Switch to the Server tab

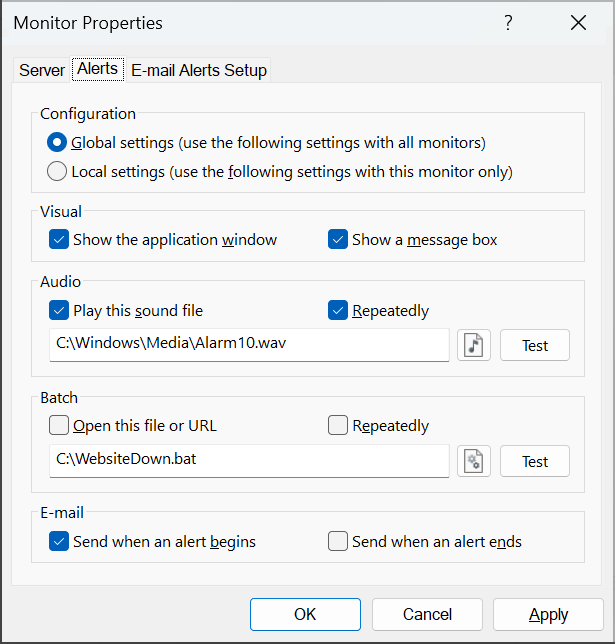42,70
